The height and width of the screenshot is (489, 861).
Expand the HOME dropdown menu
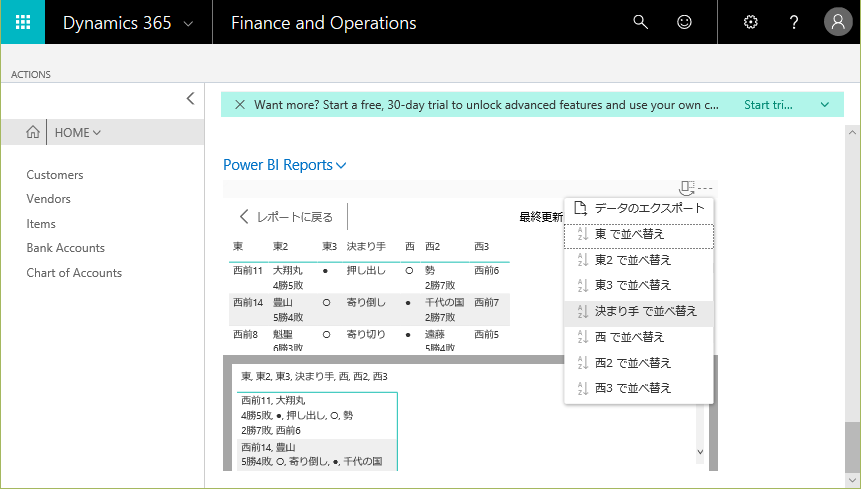97,133
